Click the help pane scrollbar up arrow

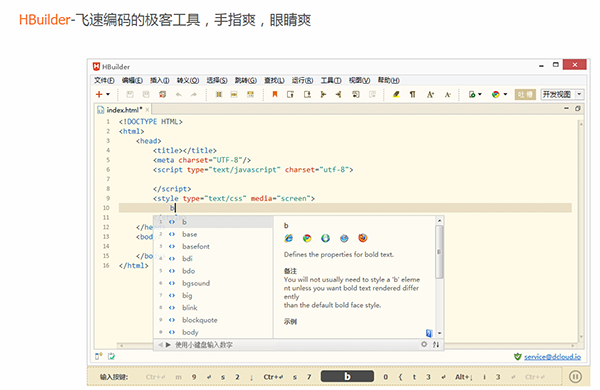[440, 220]
